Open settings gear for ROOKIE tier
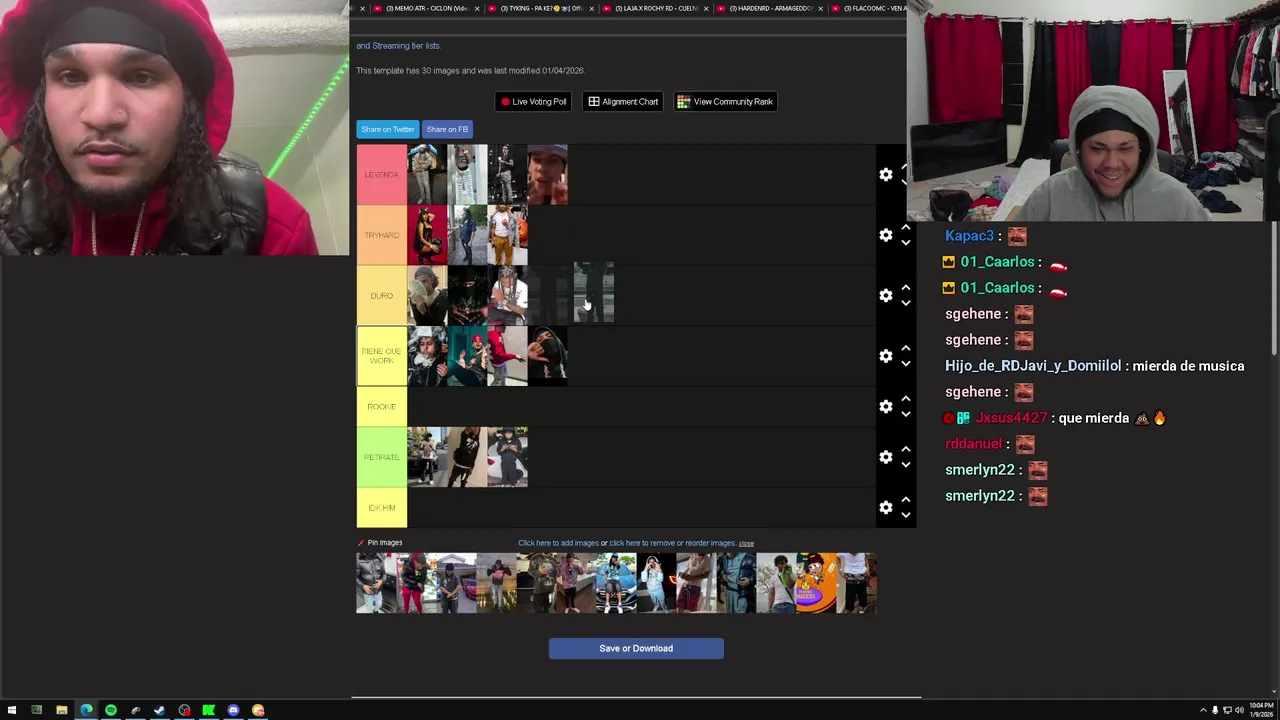This screenshot has height=720, width=1280. point(886,407)
